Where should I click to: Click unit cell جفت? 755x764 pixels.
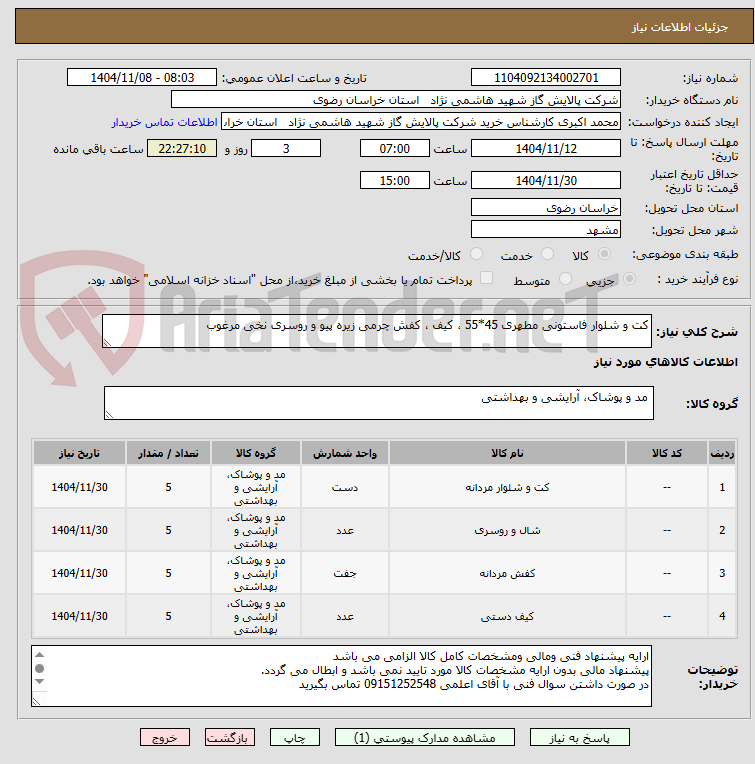[x=344, y=573]
